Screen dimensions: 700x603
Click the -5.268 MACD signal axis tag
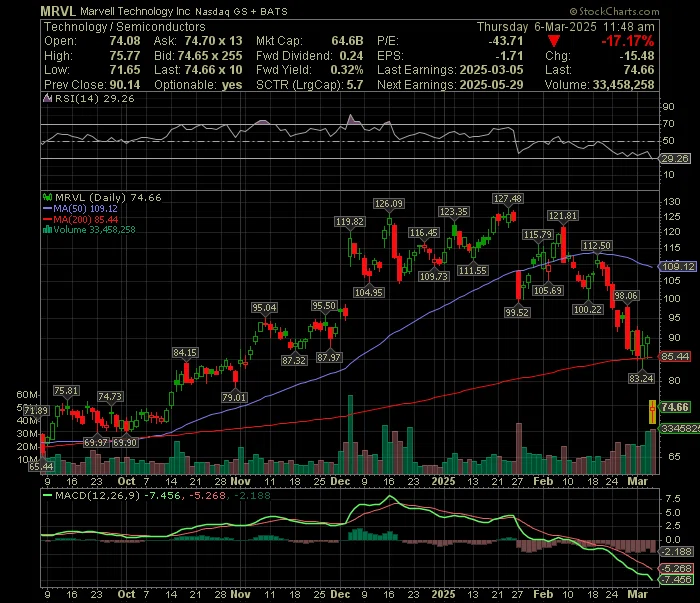click(x=677, y=569)
